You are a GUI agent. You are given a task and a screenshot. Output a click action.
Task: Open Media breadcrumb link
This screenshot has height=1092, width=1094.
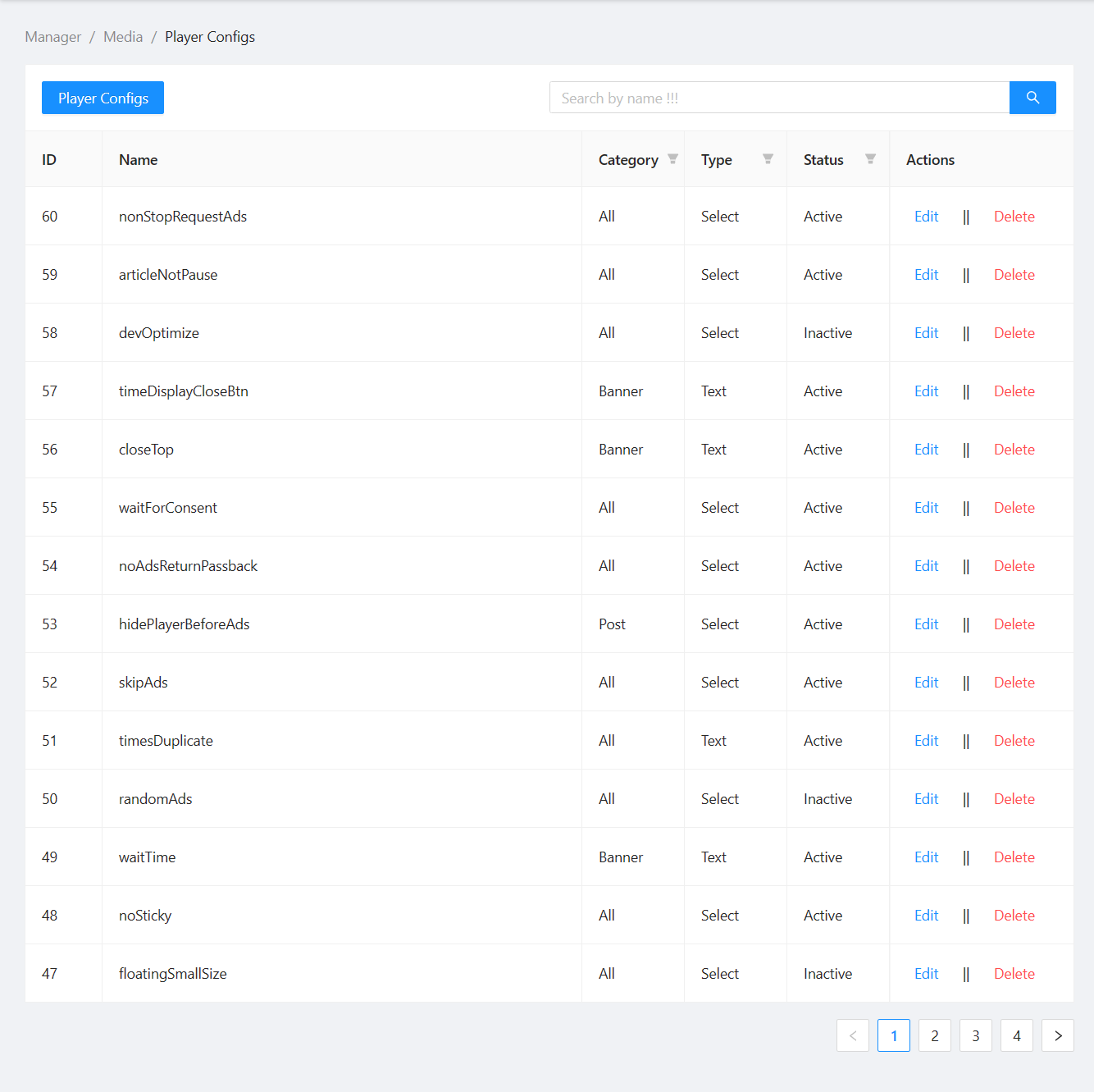123,37
